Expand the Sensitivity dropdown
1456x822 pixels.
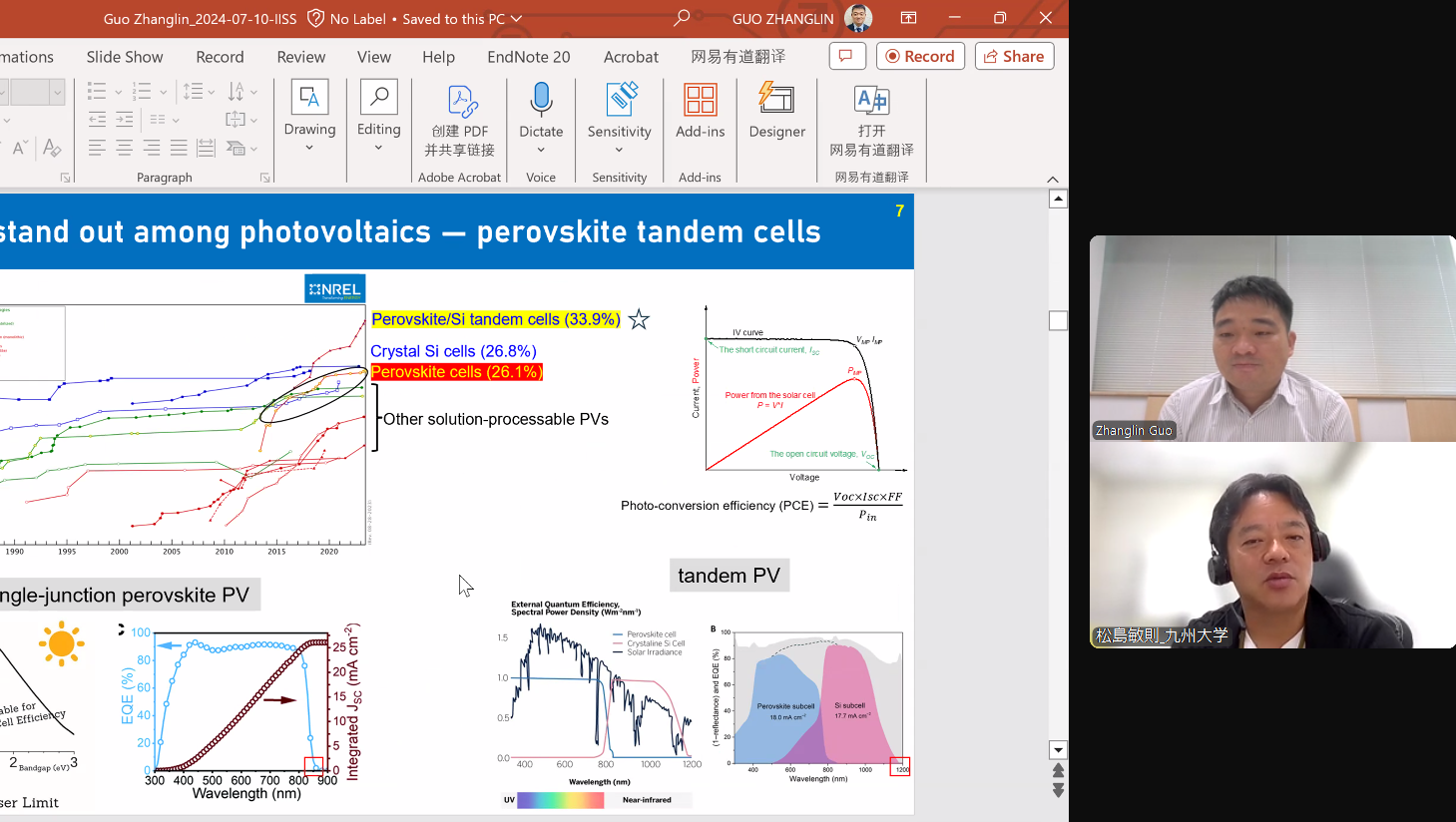point(619,150)
